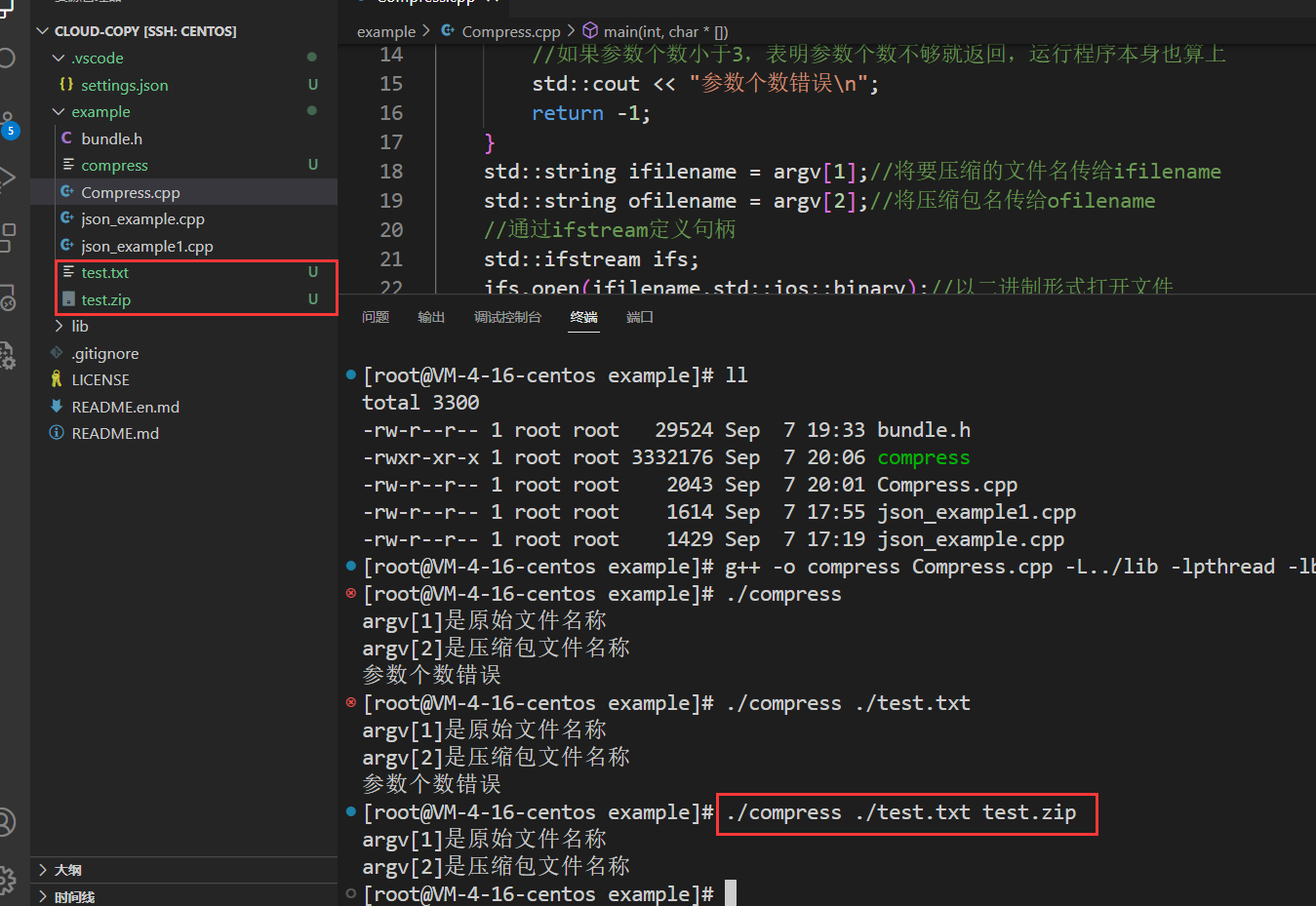Screen dimensions: 1316x906
Task: Click editor line number 19
Action: [x=391, y=201]
